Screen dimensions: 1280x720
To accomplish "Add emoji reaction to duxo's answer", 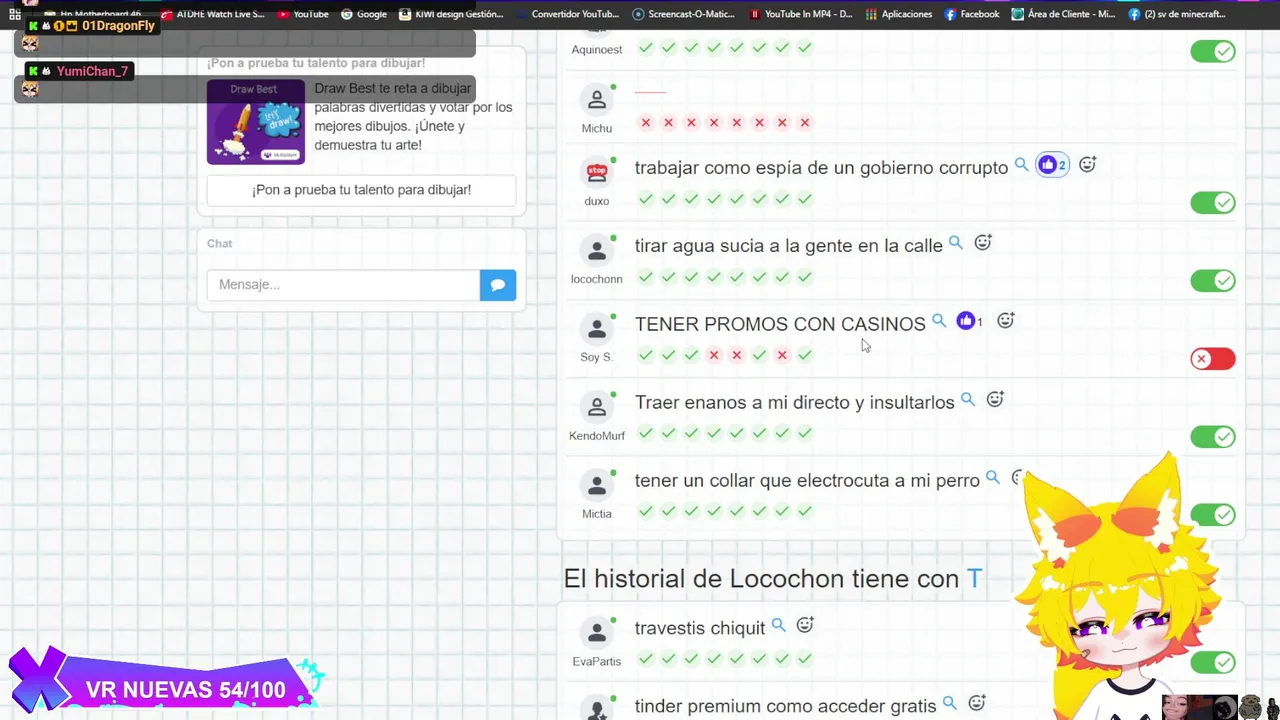I will pos(1087,164).
